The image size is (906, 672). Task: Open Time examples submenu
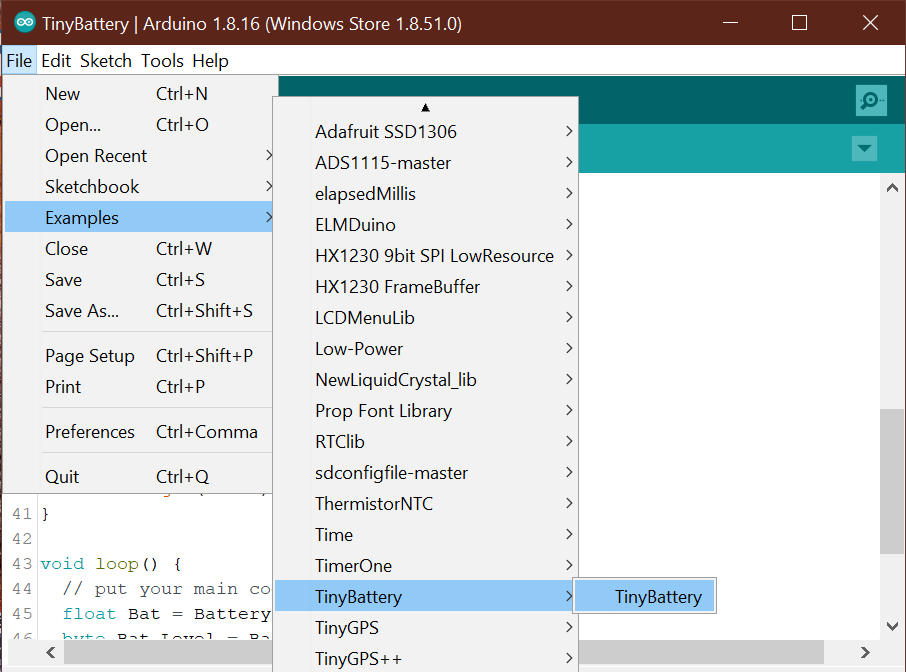click(426, 535)
